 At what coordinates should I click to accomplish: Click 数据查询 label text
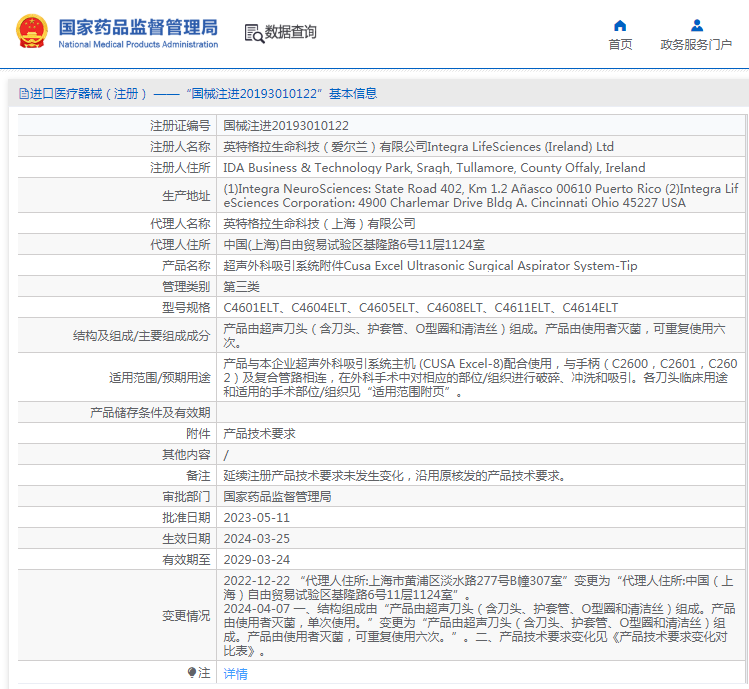coord(290,32)
